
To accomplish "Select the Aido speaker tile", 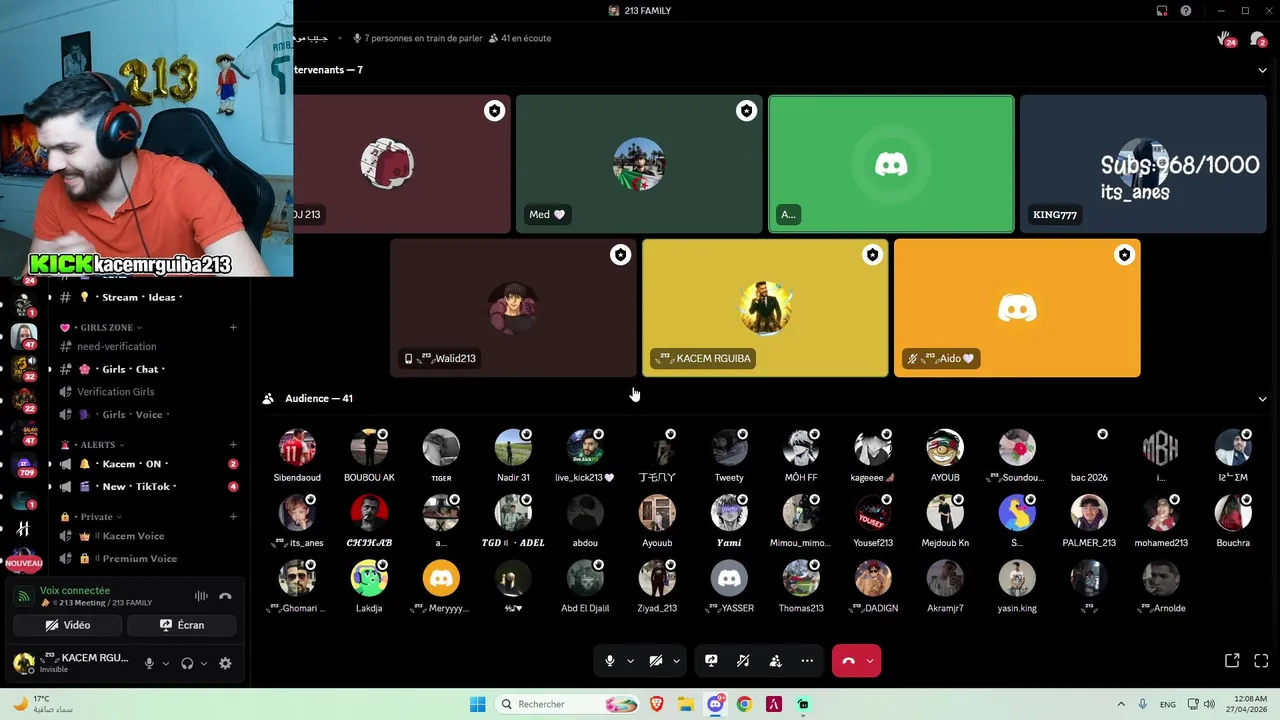I will 1017,308.
